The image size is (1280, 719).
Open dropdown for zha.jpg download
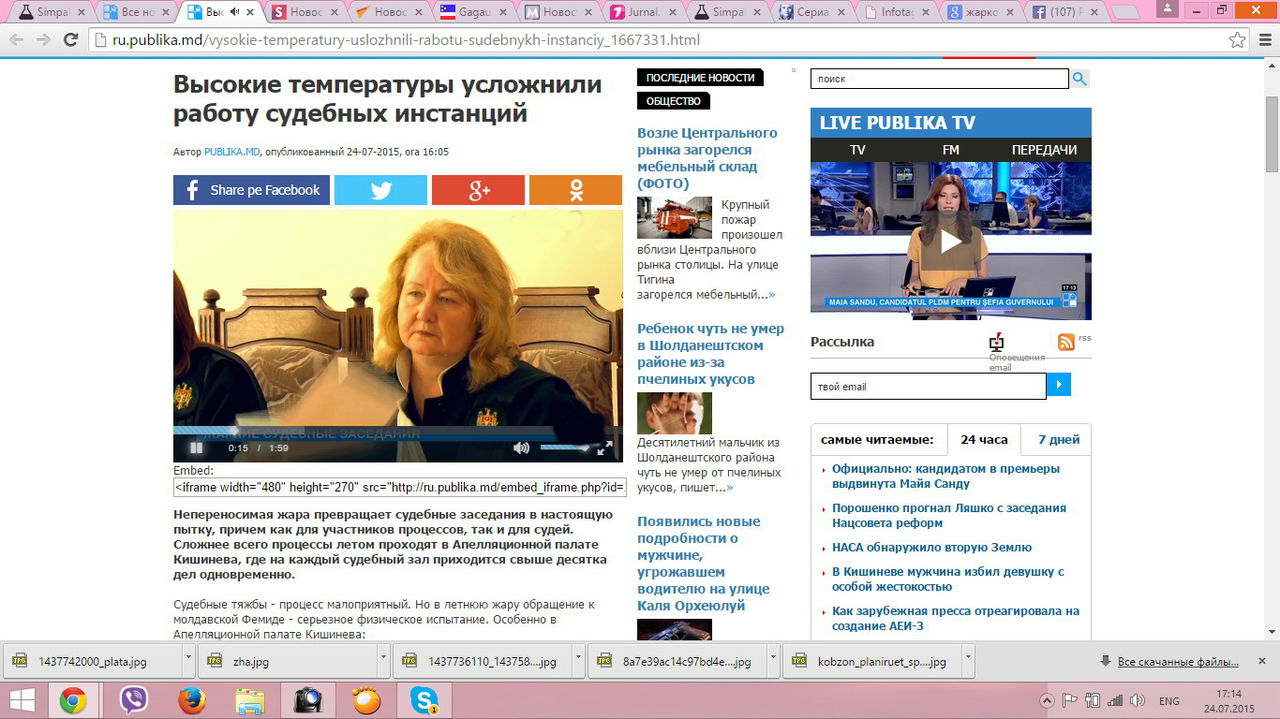pos(383,661)
